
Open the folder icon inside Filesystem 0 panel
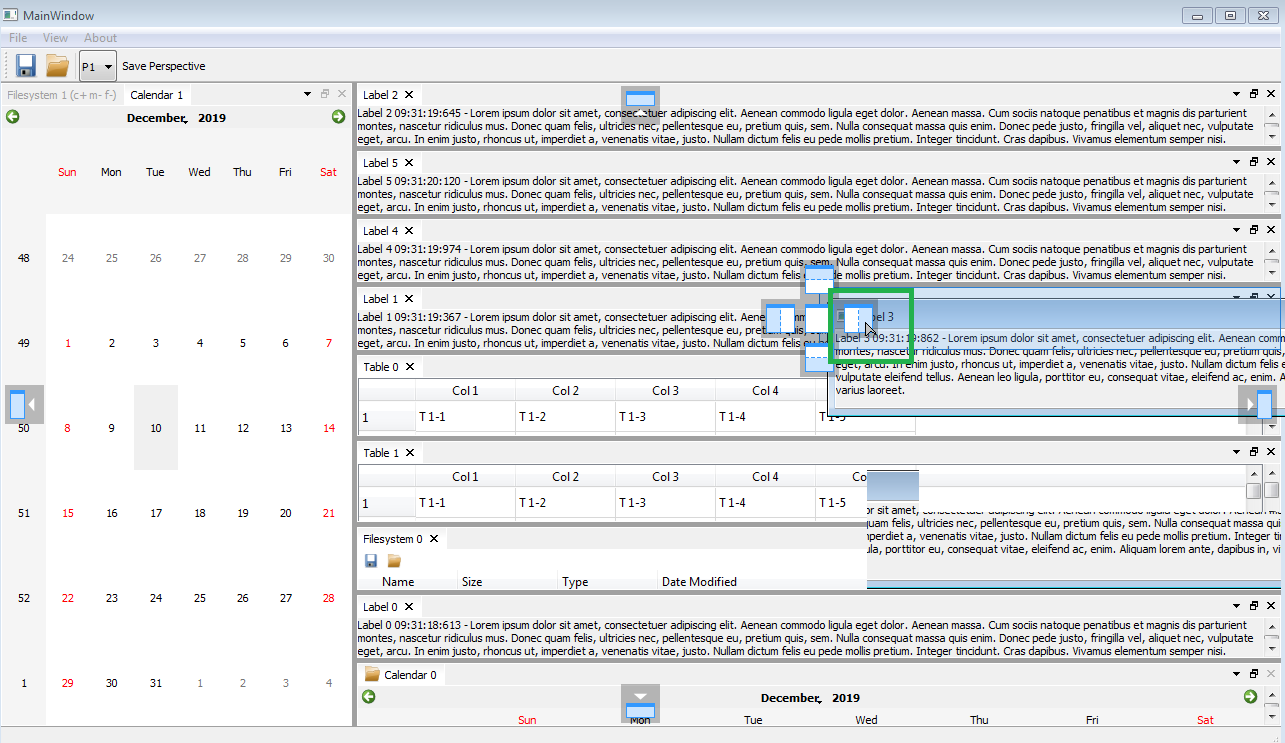point(396,560)
